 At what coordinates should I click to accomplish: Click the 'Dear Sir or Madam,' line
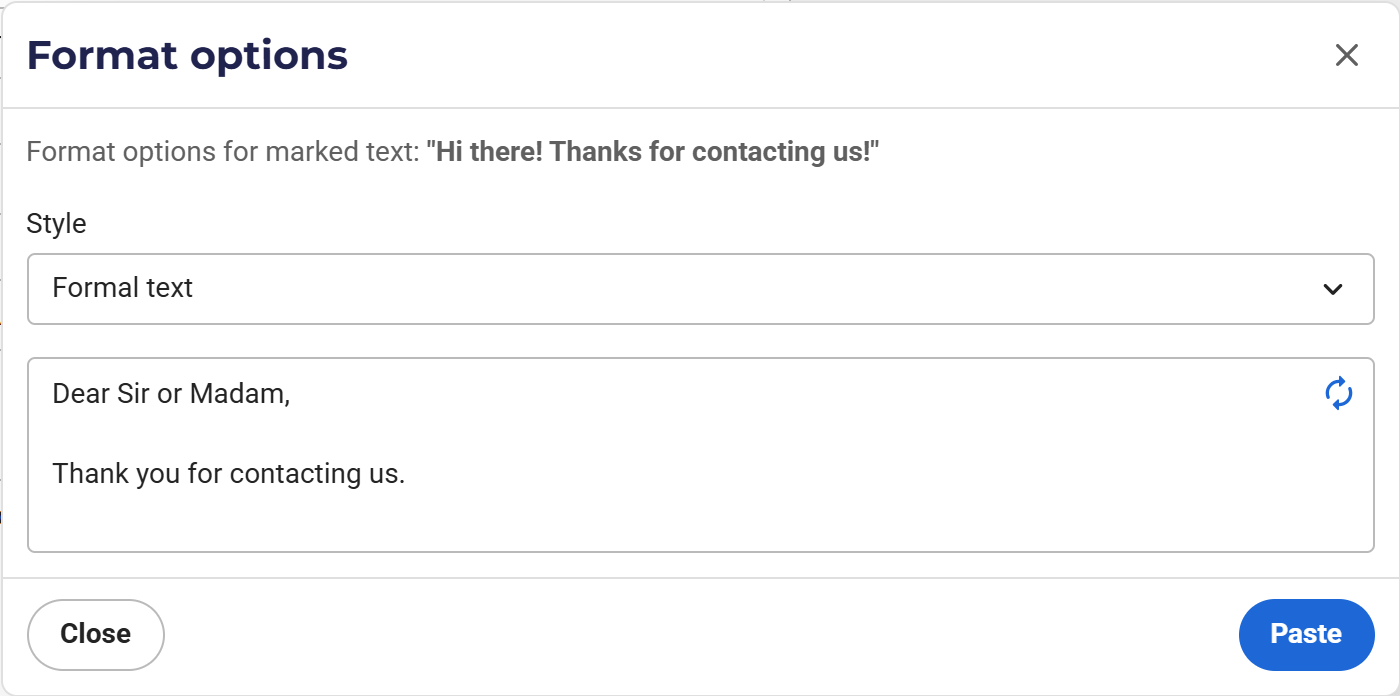(x=171, y=394)
